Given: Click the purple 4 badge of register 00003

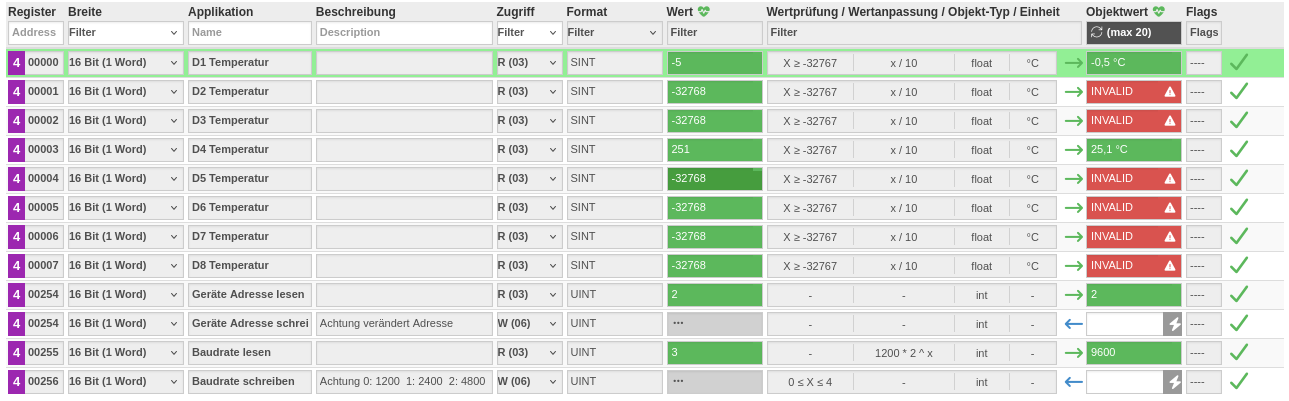Looking at the screenshot, I should pos(16,150).
